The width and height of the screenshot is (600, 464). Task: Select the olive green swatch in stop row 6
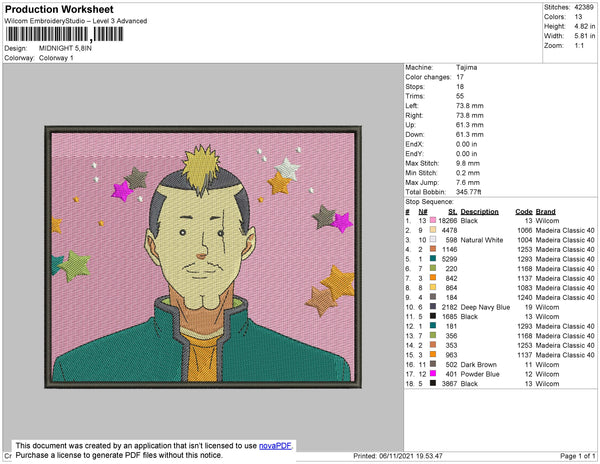433,269
